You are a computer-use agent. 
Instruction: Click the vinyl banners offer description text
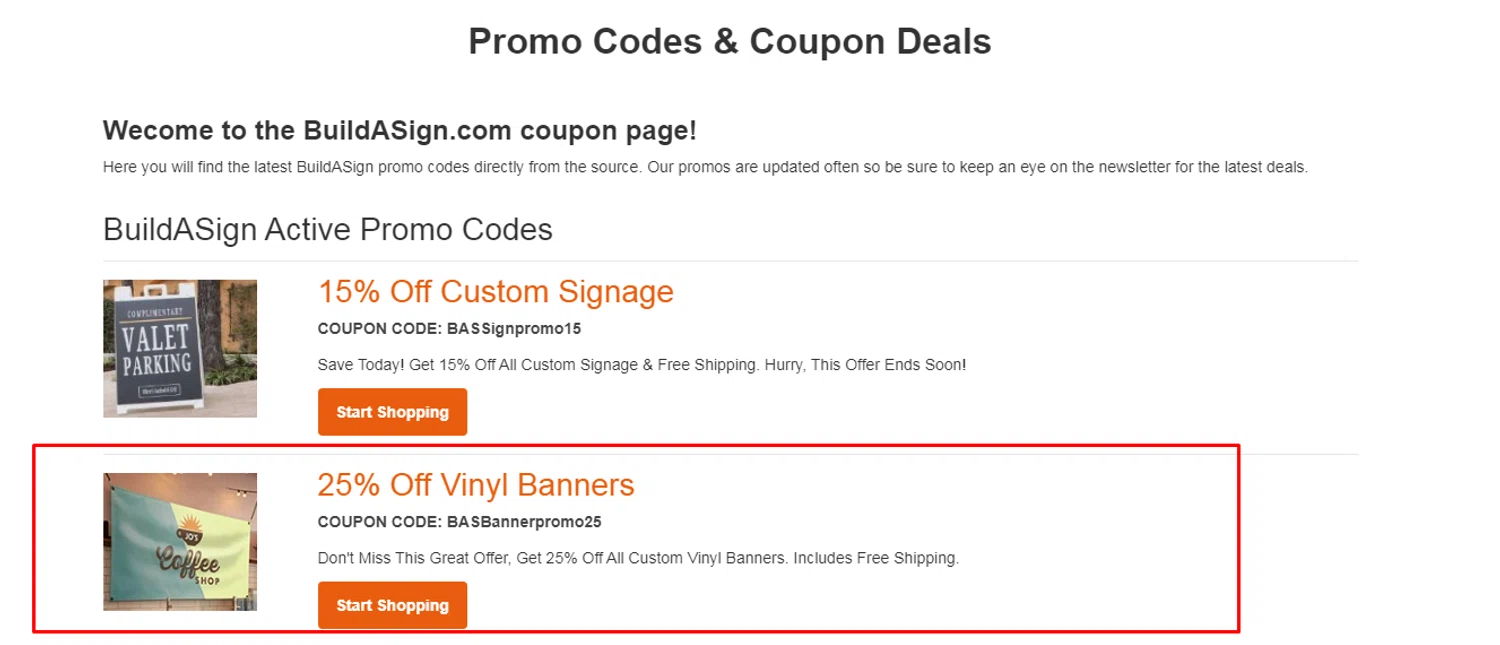pyautogui.click(x=637, y=558)
